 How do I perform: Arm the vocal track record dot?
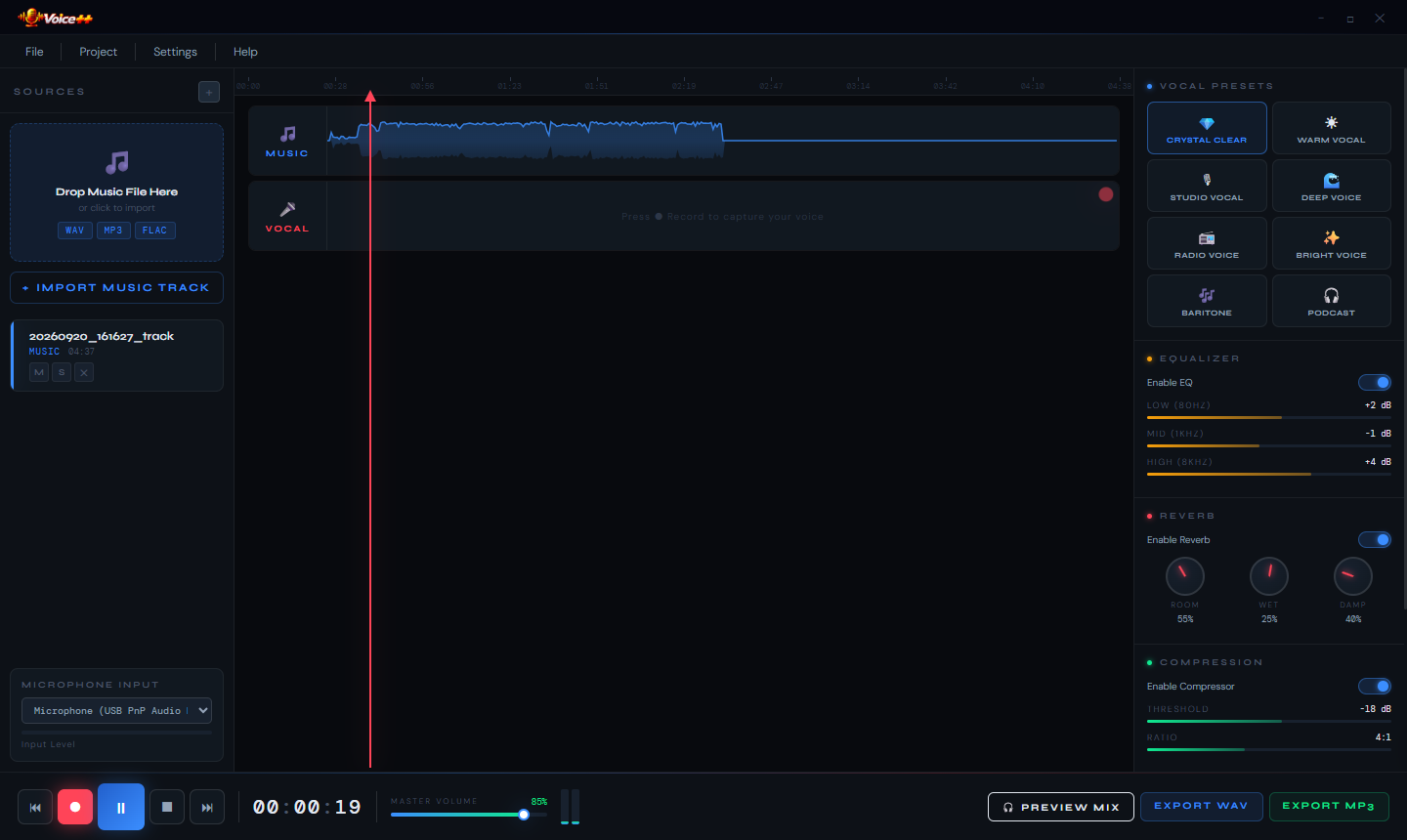pos(1106,194)
